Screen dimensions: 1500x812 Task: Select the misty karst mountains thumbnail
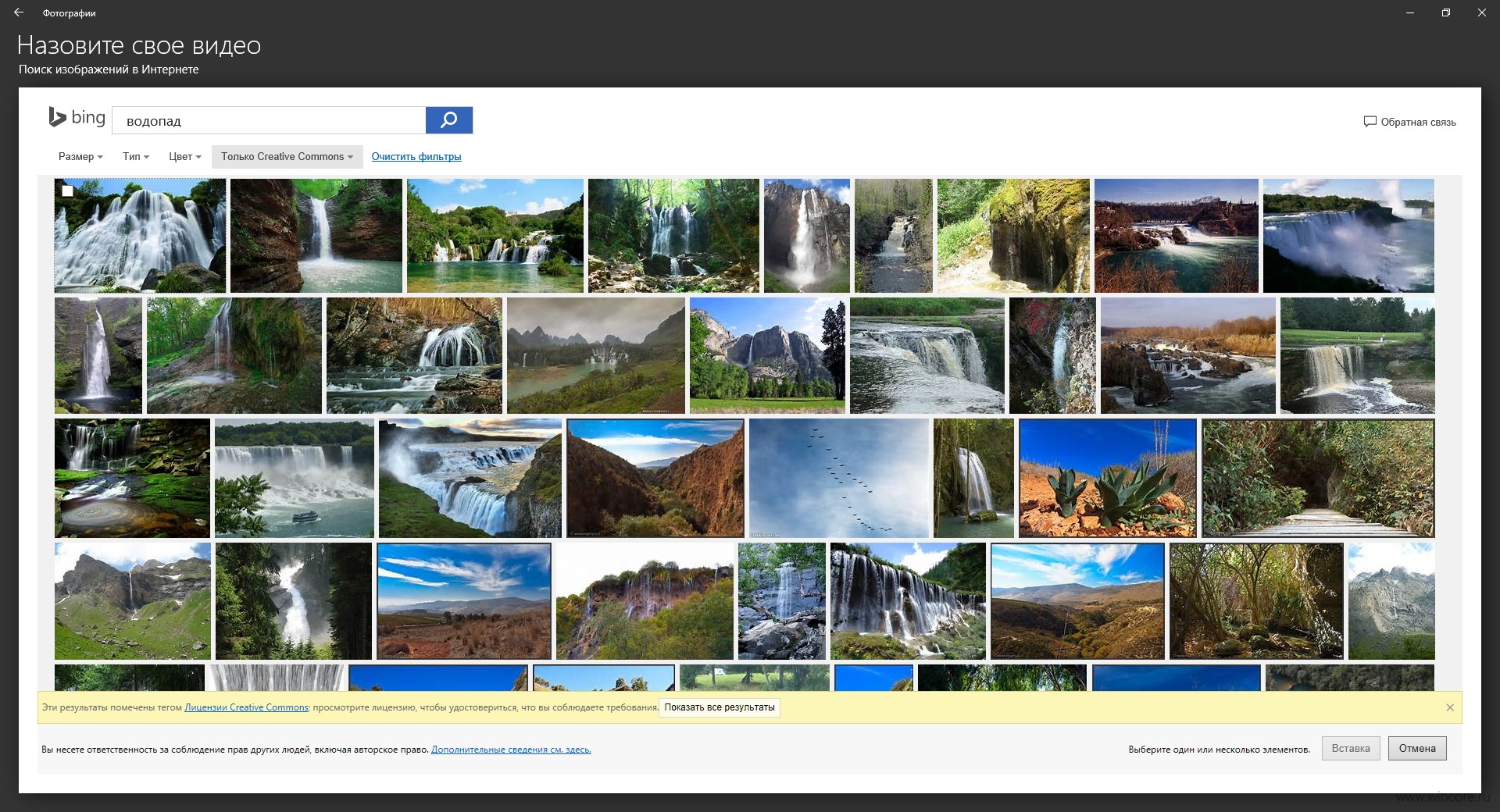pos(596,355)
